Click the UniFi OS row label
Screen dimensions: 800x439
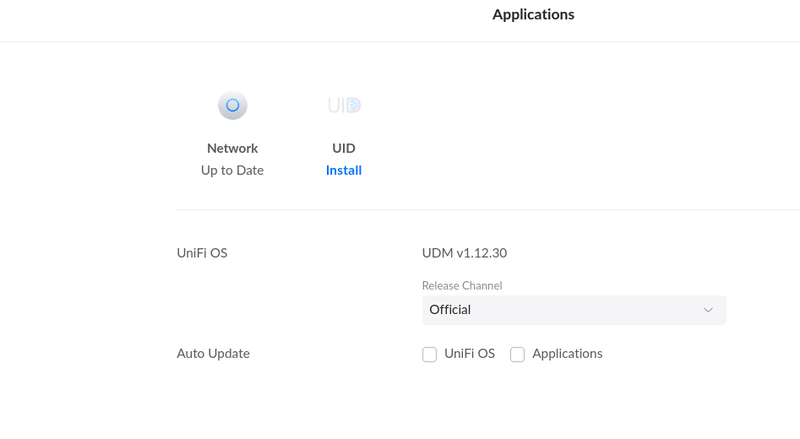[x=202, y=253]
